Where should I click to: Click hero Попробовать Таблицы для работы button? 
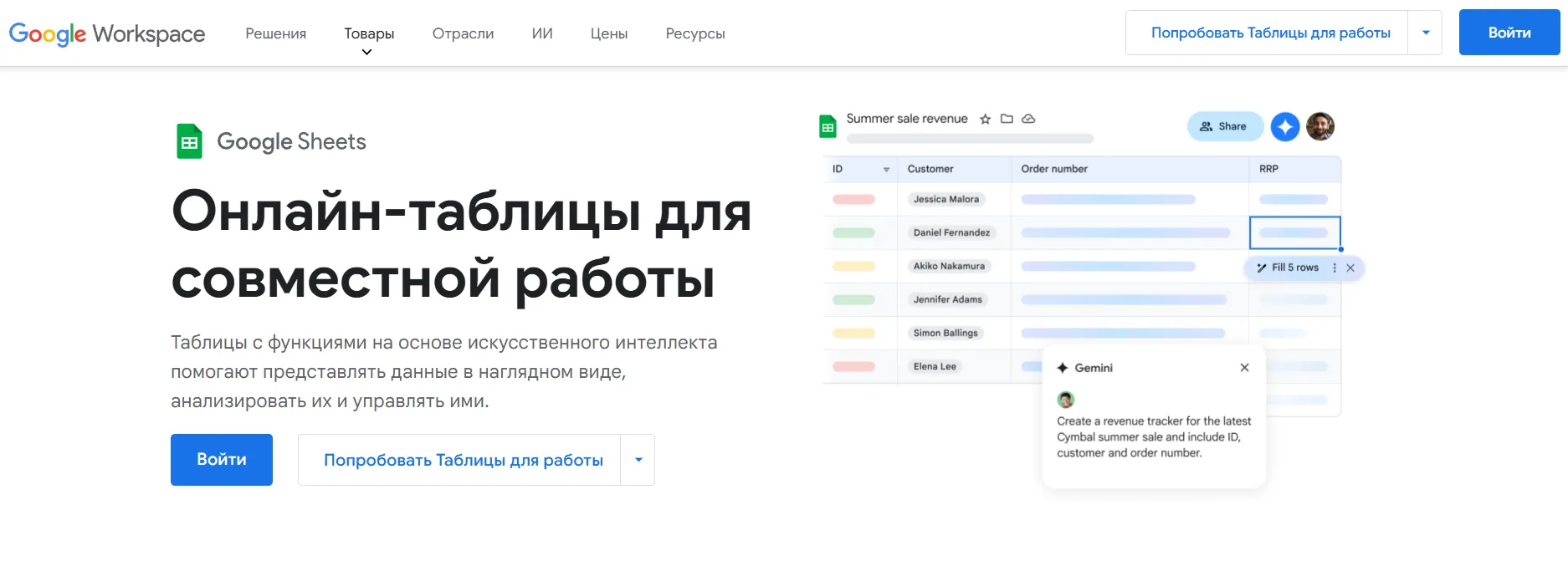[x=463, y=460]
